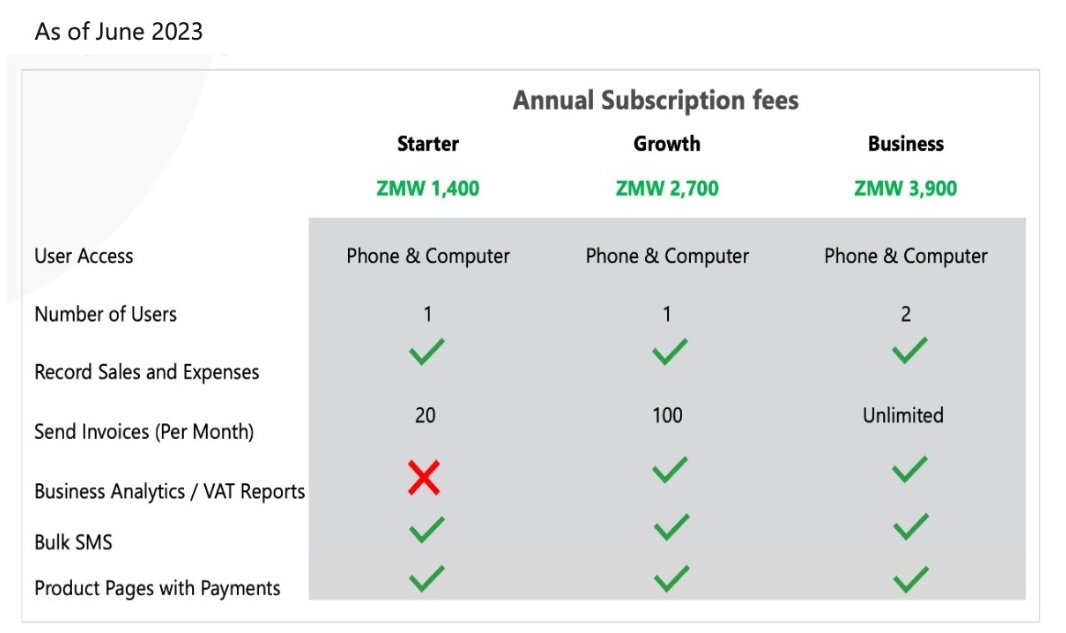This screenshot has width=1066, height=633.
Task: Click the red X under Starter plan
Action: (x=424, y=477)
